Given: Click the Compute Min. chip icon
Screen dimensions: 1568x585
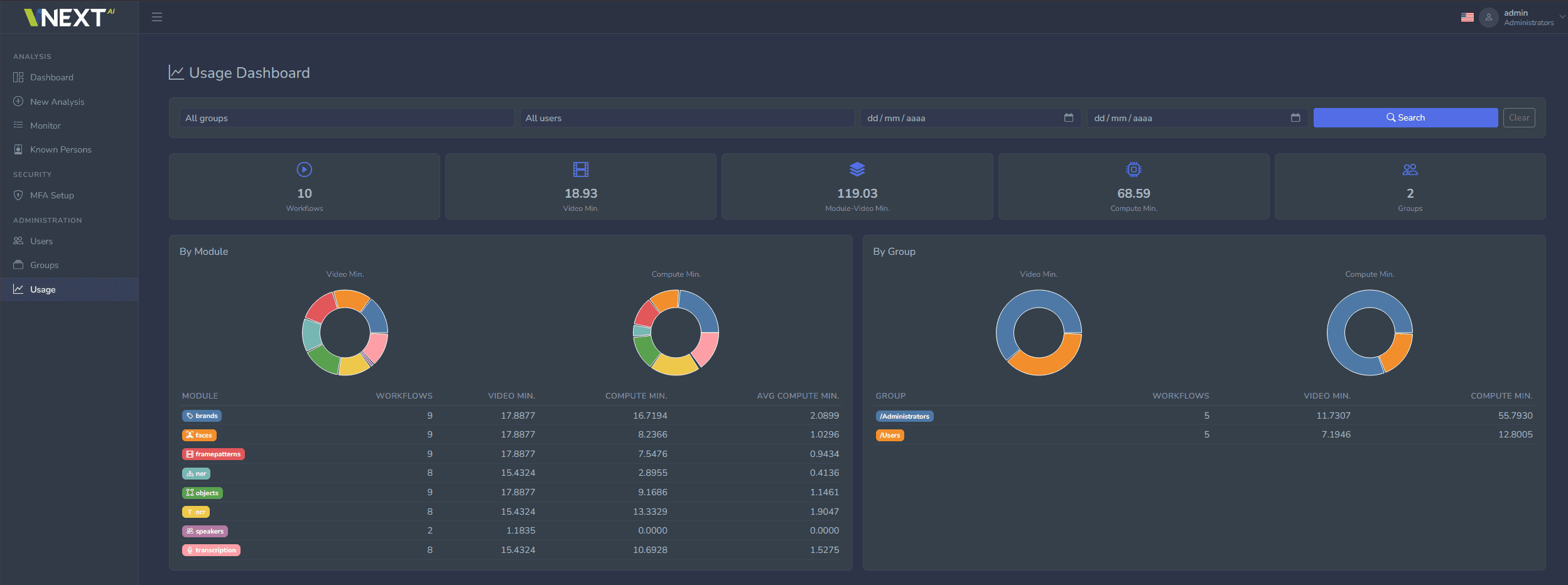Looking at the screenshot, I should coord(1133,169).
